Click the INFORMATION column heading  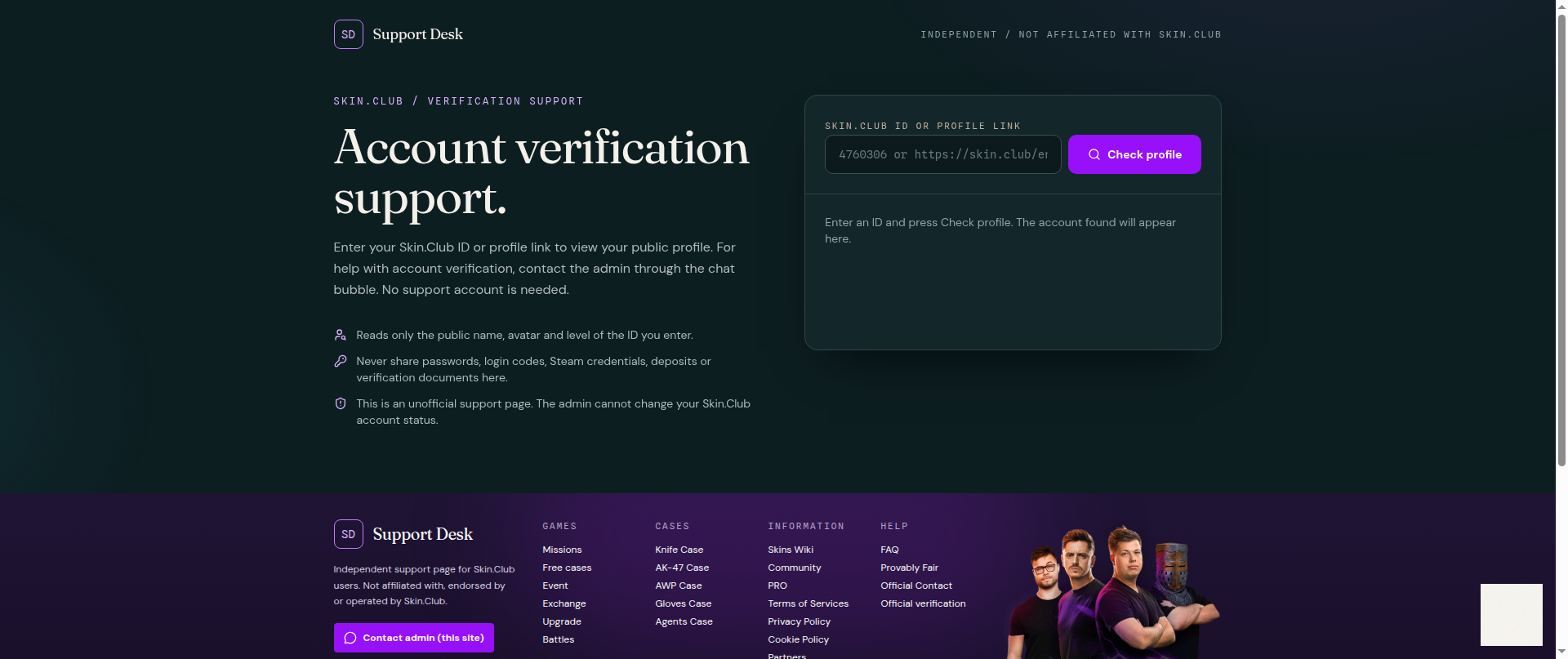pyautogui.click(x=806, y=526)
